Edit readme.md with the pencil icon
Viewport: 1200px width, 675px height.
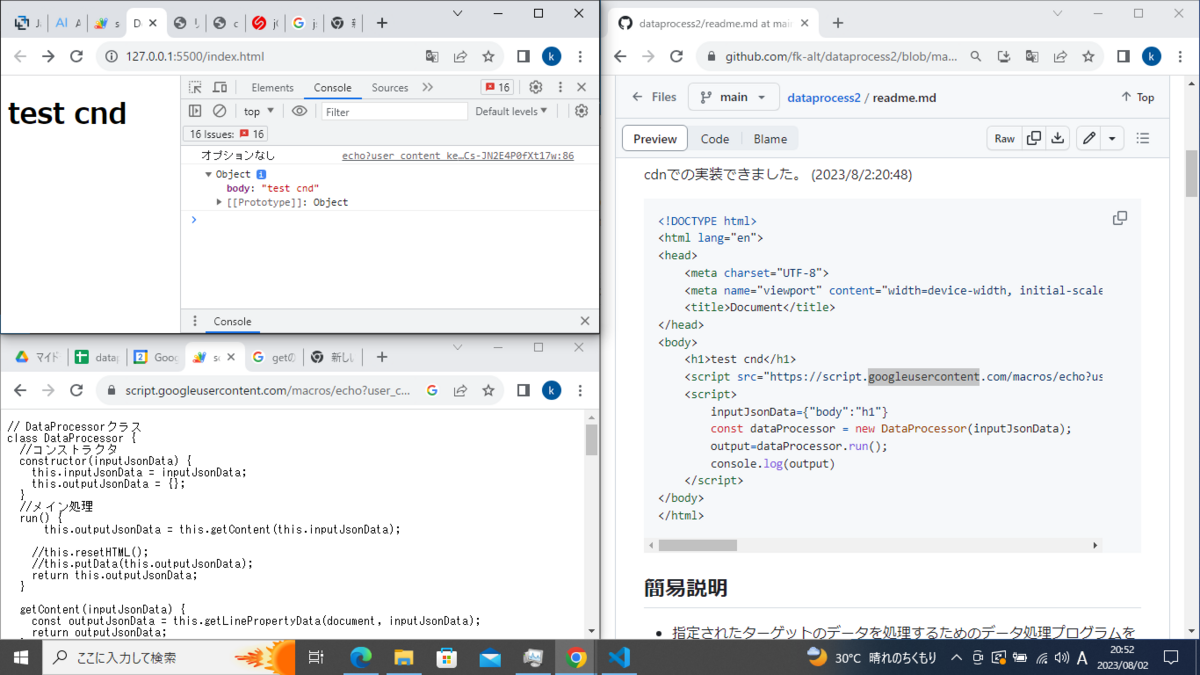click(1088, 138)
